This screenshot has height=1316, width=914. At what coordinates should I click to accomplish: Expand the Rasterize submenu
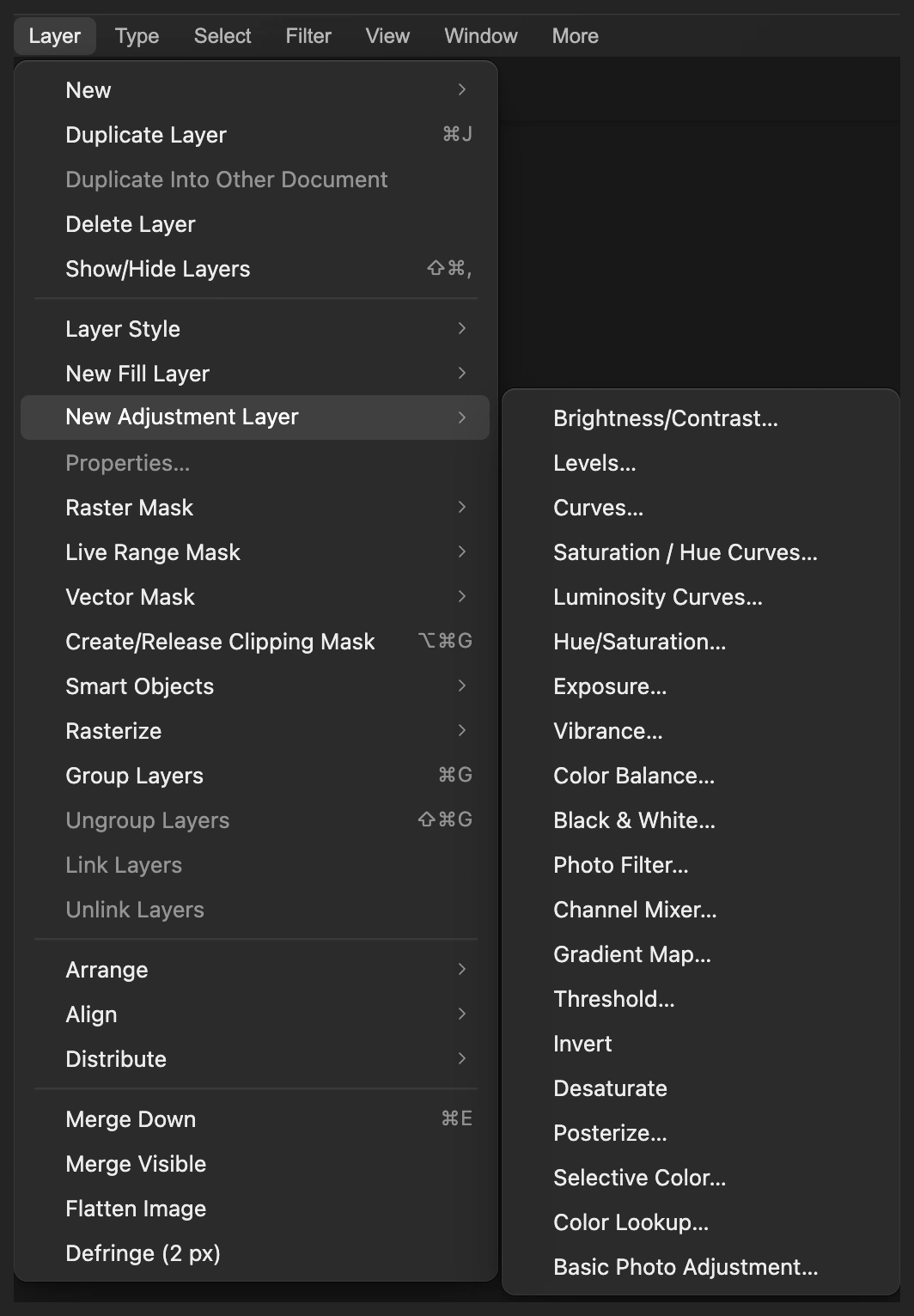coord(255,731)
